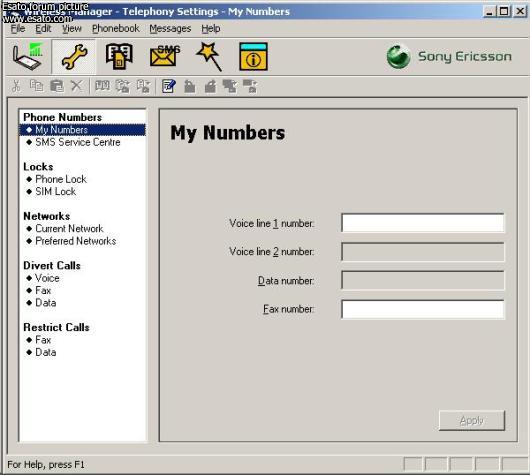Click the greyed-out X delete toolbar icon
Image resolution: width=530 pixels, height=475 pixels.
[77, 86]
